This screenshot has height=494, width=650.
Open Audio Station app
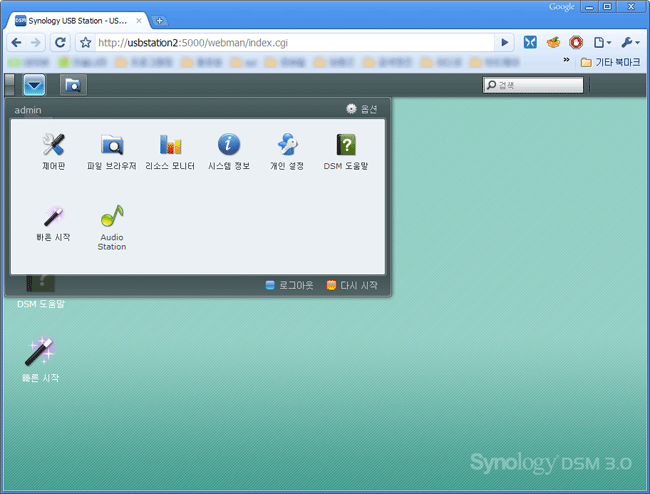tap(112, 227)
